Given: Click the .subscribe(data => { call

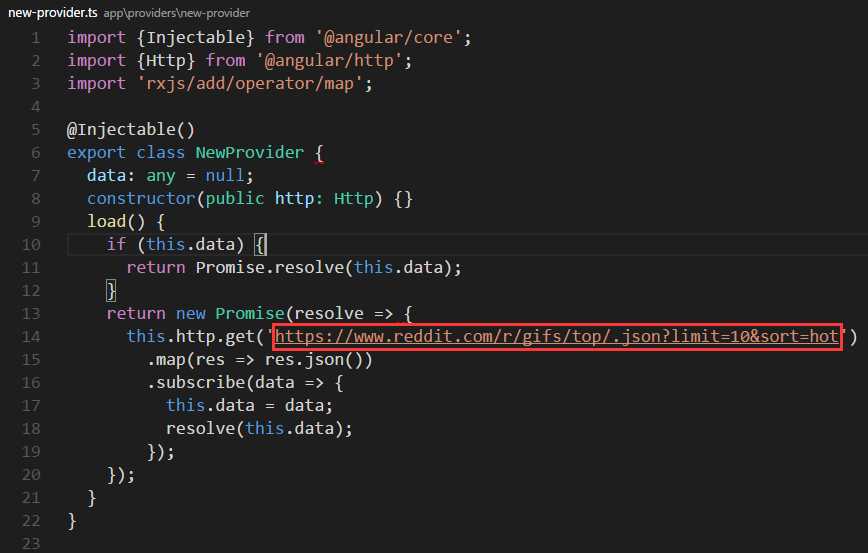Looking at the screenshot, I should point(245,383).
